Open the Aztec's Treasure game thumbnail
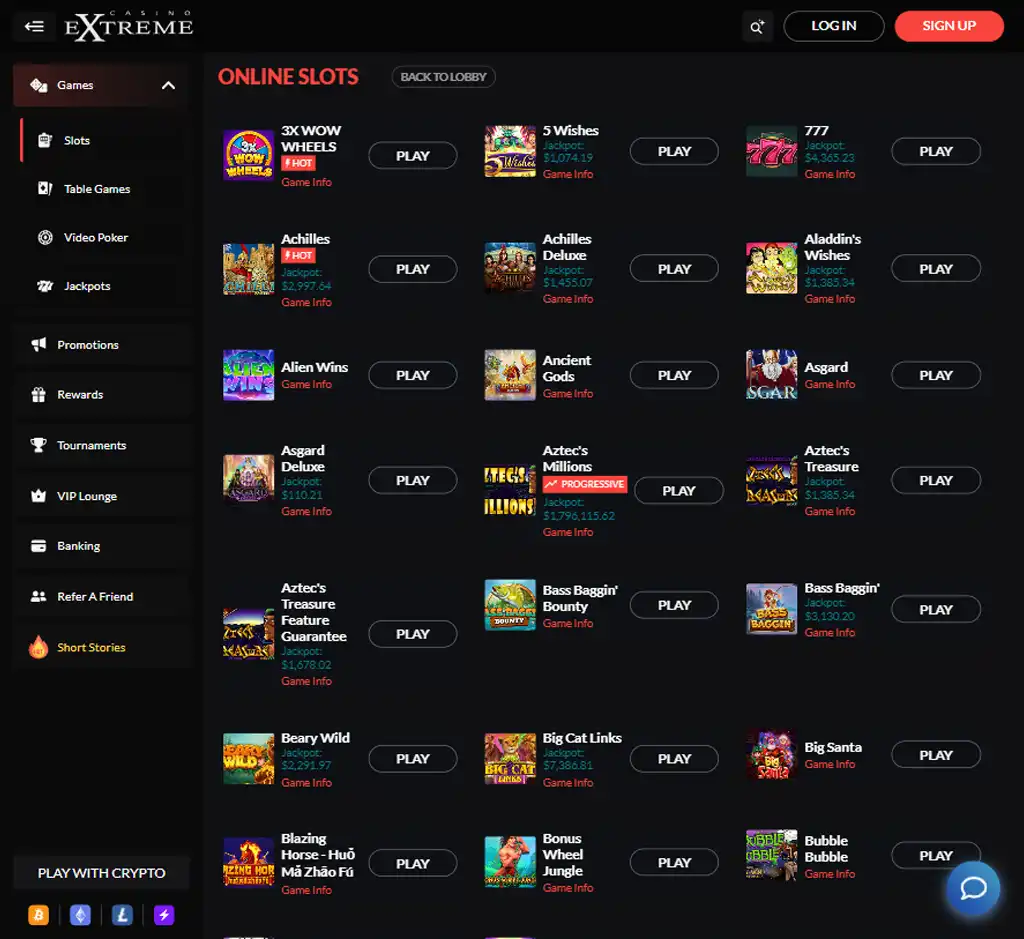Image resolution: width=1024 pixels, height=939 pixels. point(771,481)
